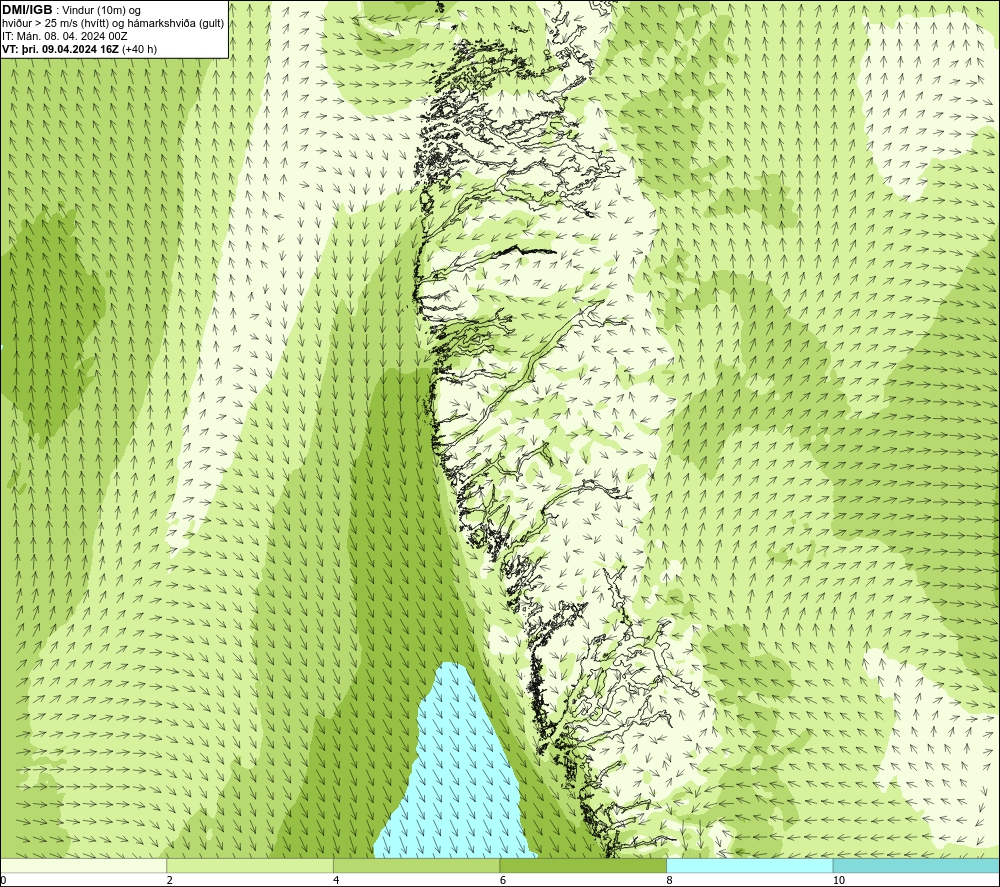The image size is (1000, 887).
Task: Click the legend scale label 2
Action: click(170, 881)
